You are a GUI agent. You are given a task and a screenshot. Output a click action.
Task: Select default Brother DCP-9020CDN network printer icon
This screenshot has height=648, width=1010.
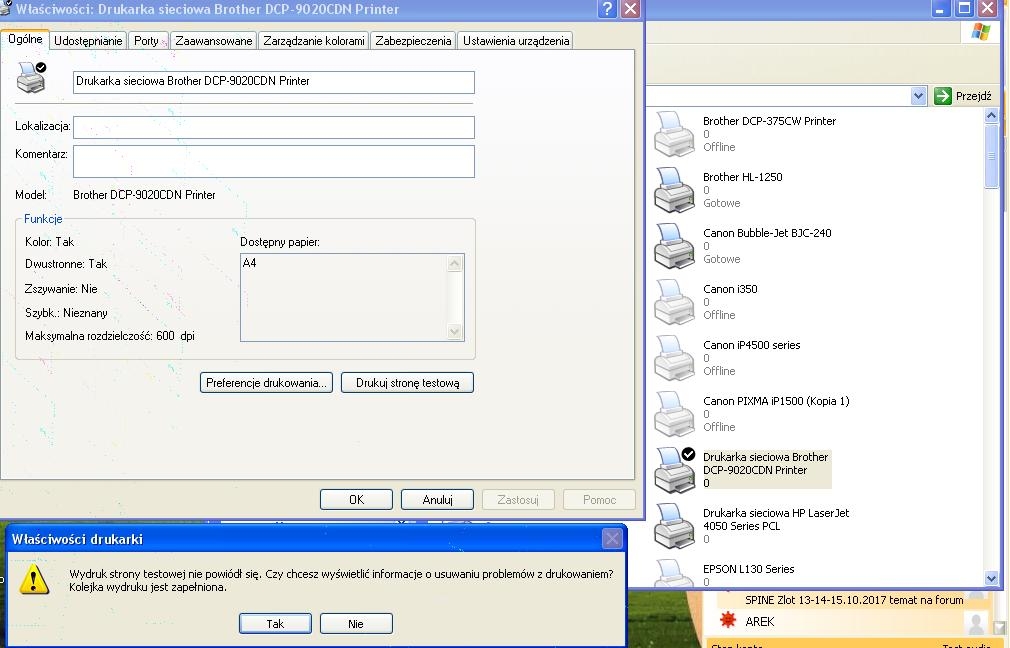tap(674, 470)
